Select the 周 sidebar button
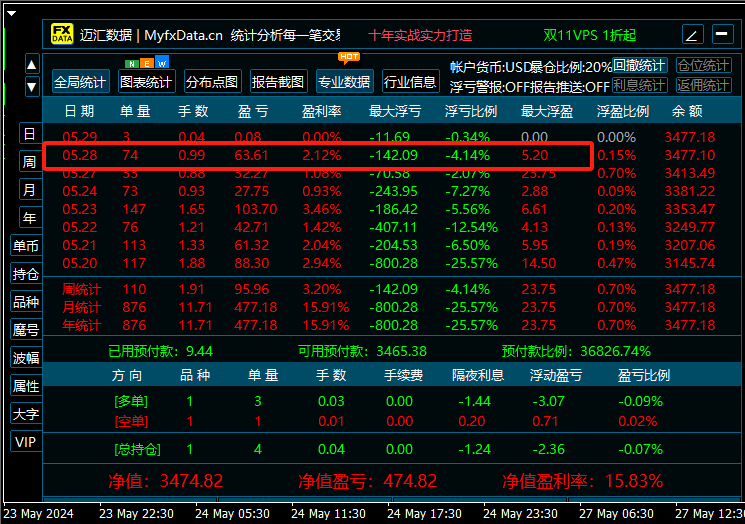 pyautogui.click(x=30, y=162)
